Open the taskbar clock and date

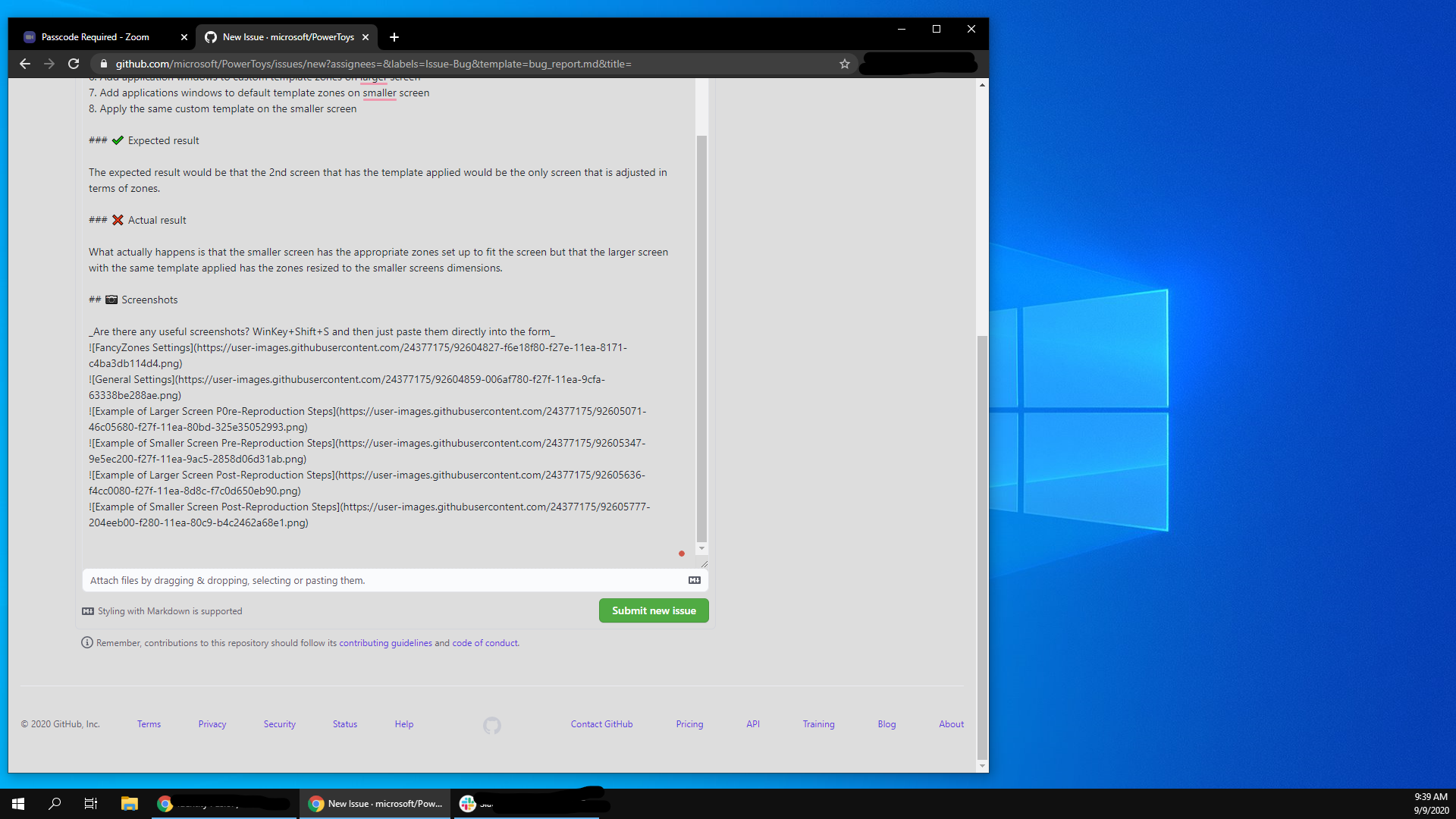pos(1431,804)
